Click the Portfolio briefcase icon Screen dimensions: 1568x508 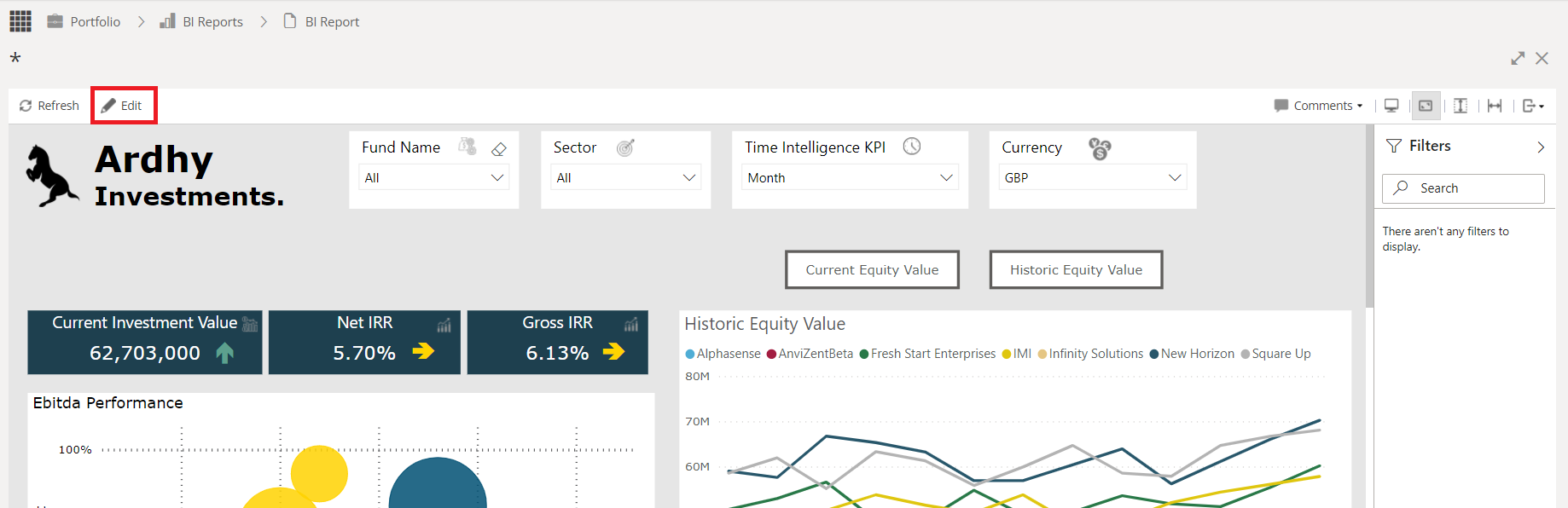(x=55, y=21)
